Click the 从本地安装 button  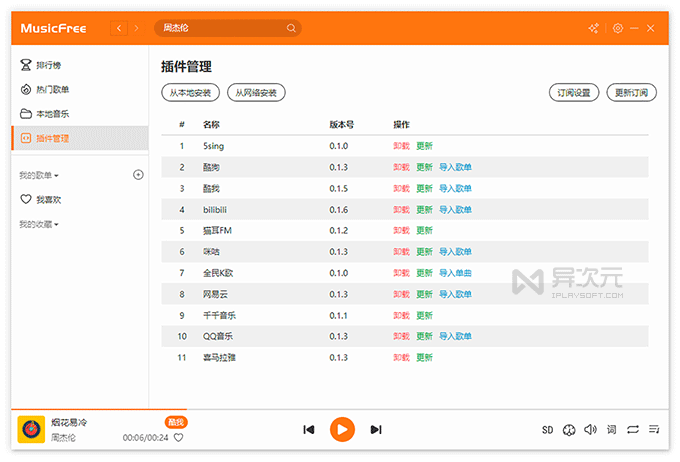(x=190, y=93)
